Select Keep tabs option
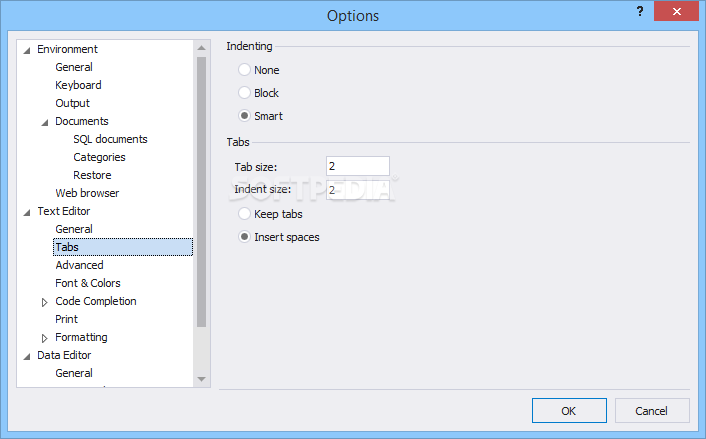The image size is (706, 439). pyautogui.click(x=244, y=214)
